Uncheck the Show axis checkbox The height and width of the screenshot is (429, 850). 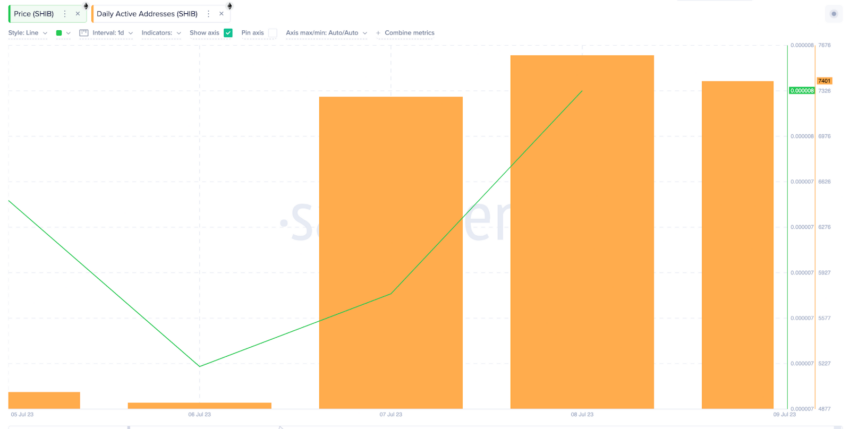coord(228,33)
